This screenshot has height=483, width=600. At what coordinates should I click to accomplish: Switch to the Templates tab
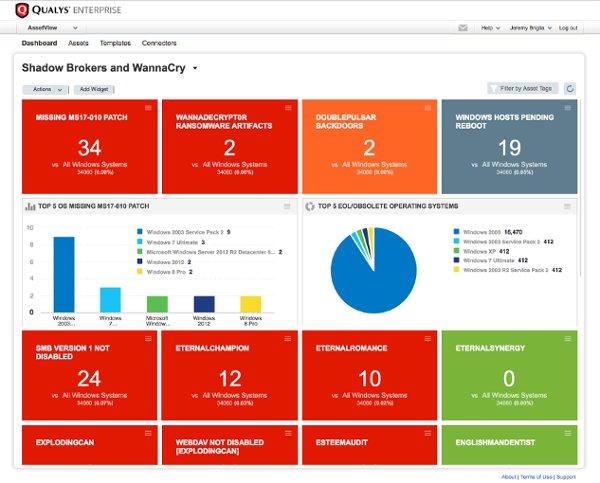114,44
